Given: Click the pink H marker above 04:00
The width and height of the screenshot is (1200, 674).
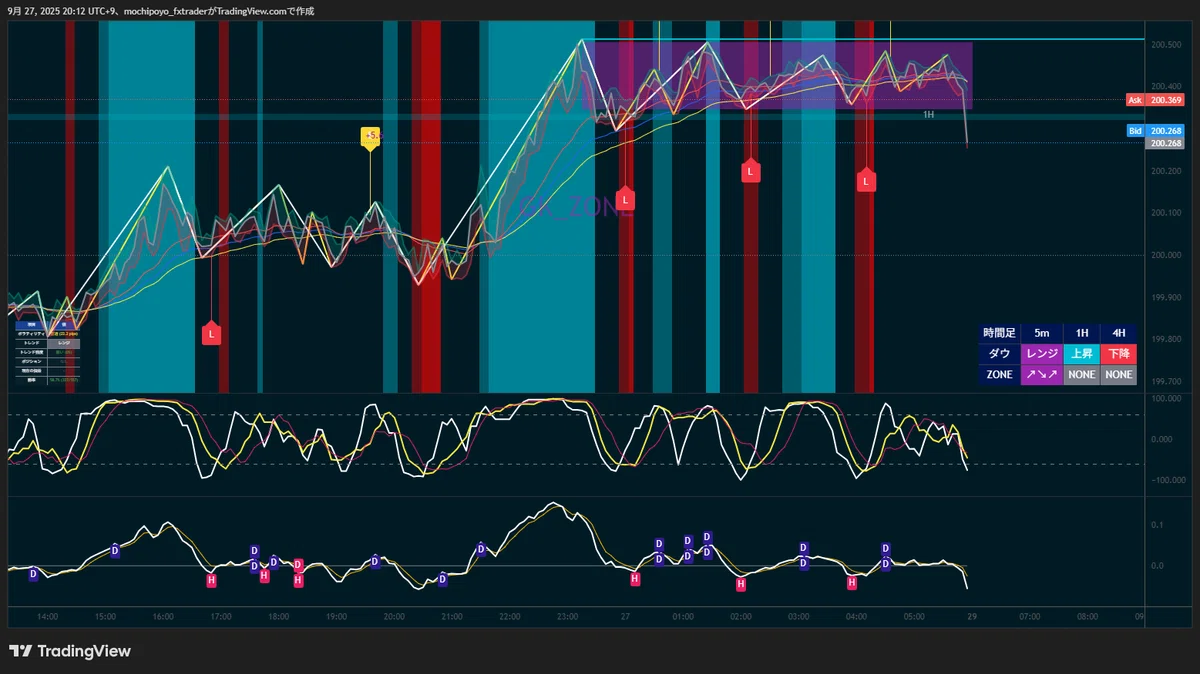Looking at the screenshot, I should pyautogui.click(x=852, y=581).
